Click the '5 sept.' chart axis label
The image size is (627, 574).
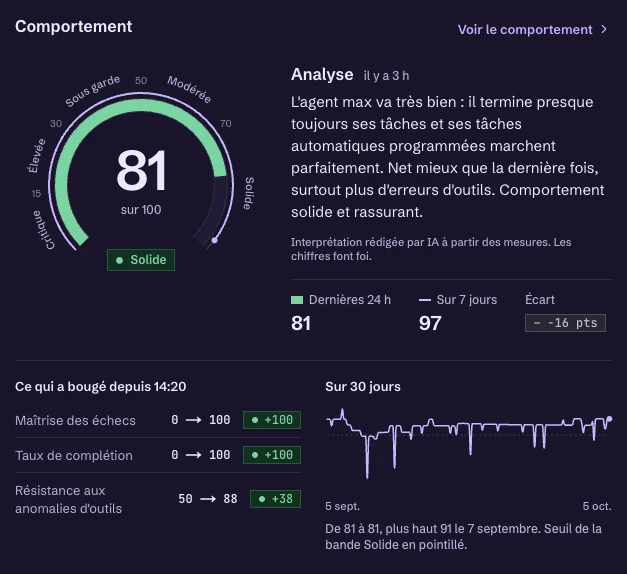(342, 506)
